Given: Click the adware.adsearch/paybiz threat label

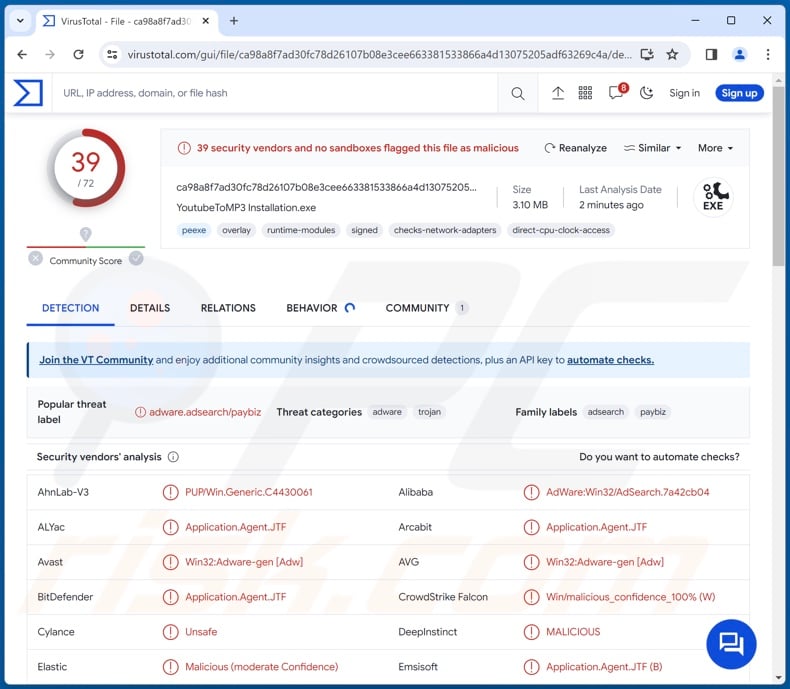Looking at the screenshot, I should click(x=205, y=412).
